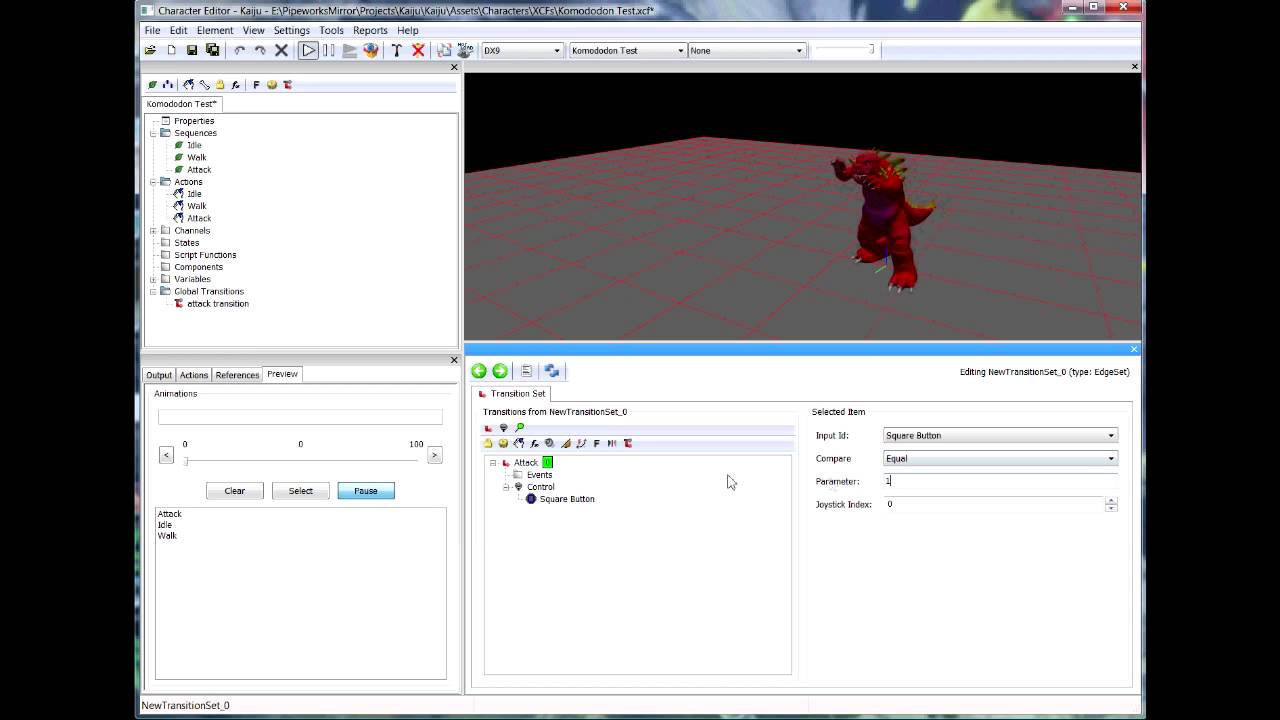Click the colorful ball icon in toolbar
The width and height of the screenshot is (1280, 720).
pyautogui.click(x=370, y=50)
